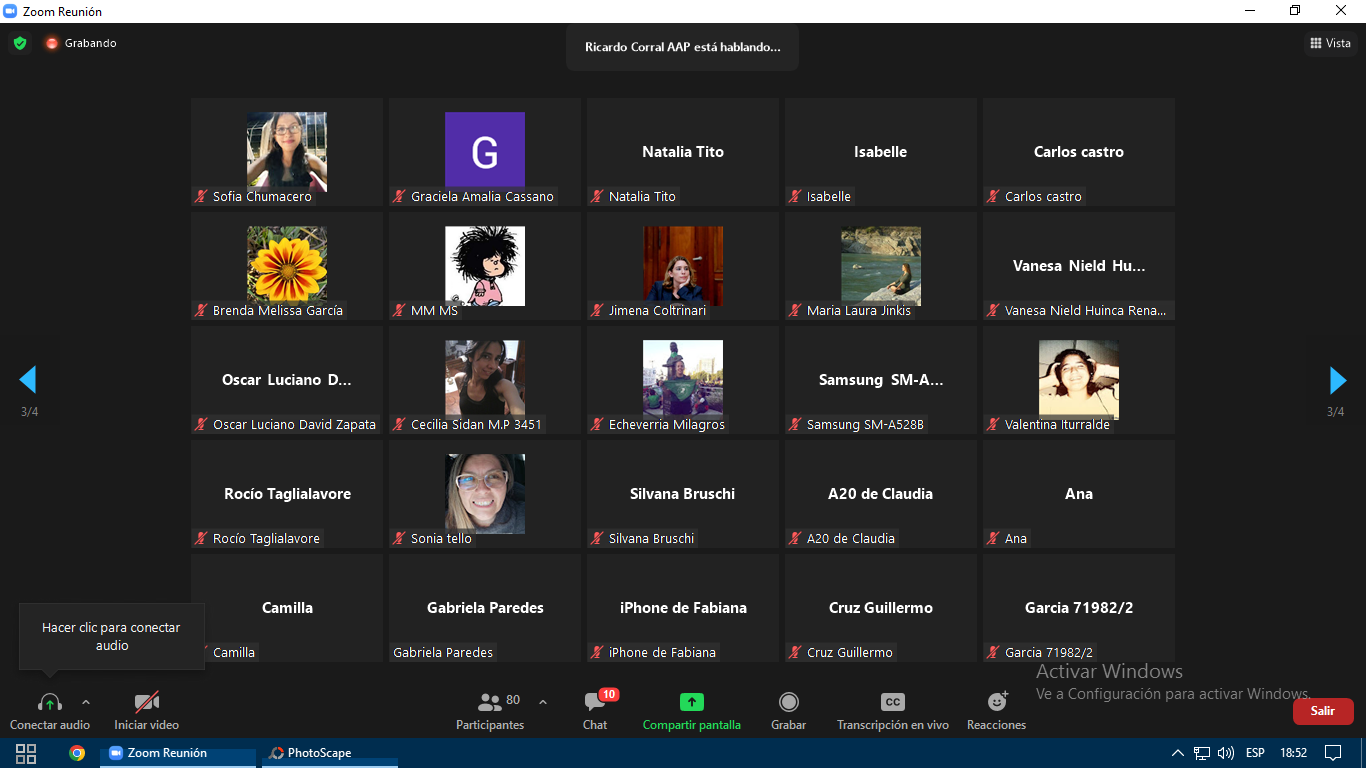This screenshot has width=1366, height=768.
Task: Open Windows notification center icon
Action: click(1333, 753)
